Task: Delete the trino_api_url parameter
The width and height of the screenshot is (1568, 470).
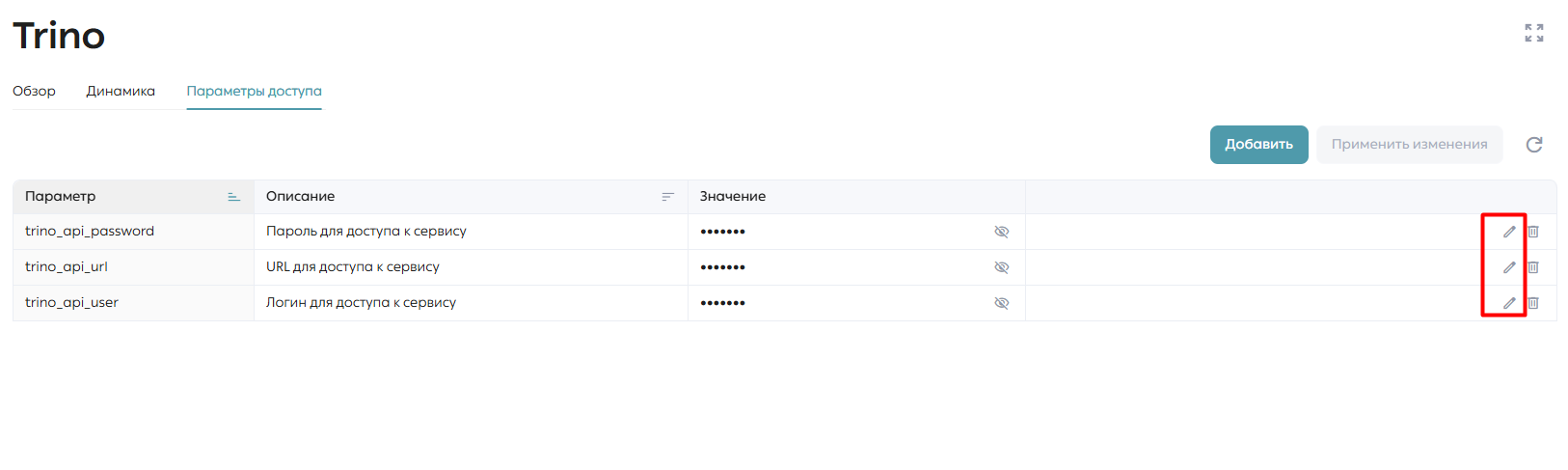Action: [1533, 267]
